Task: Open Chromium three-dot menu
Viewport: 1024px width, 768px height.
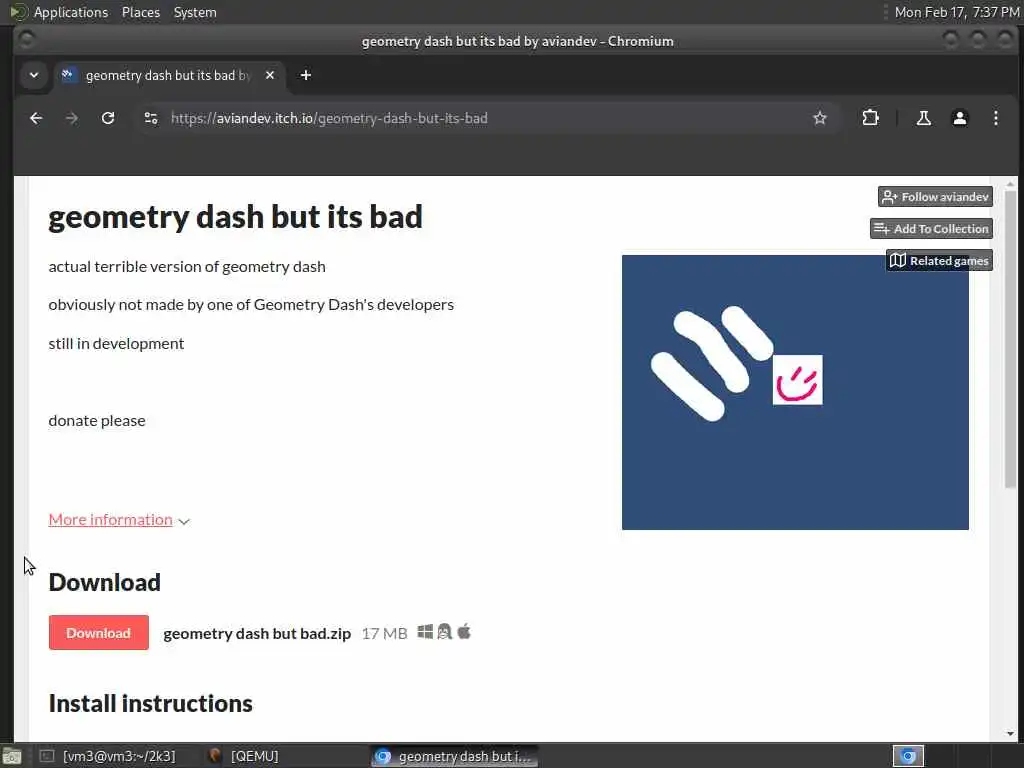Action: (995, 118)
